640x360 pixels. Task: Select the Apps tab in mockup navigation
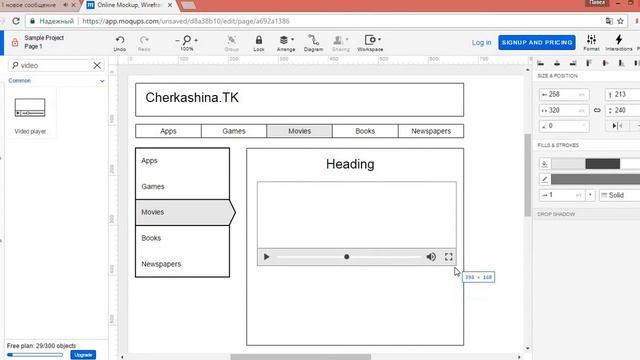pos(168,131)
